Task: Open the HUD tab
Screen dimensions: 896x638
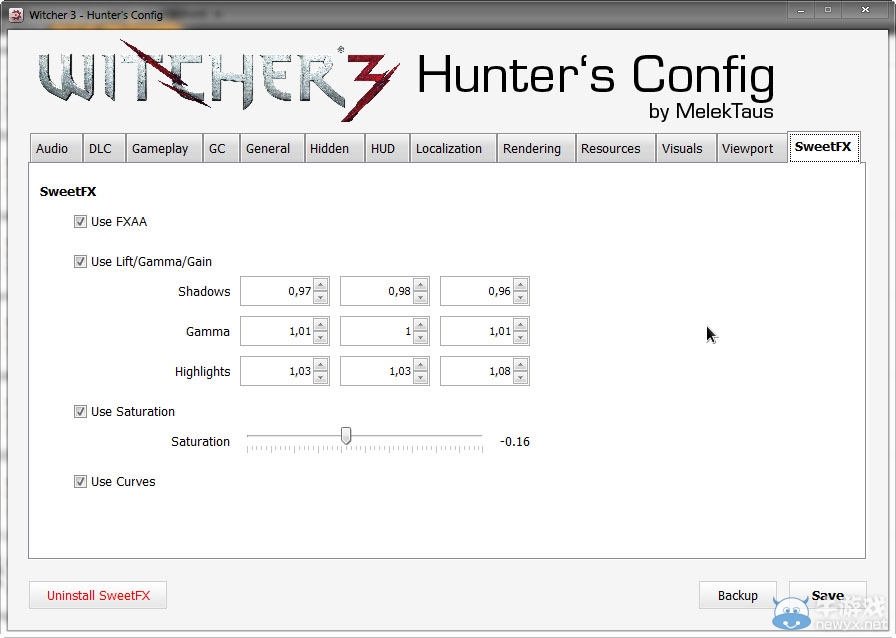Action: [x=387, y=149]
